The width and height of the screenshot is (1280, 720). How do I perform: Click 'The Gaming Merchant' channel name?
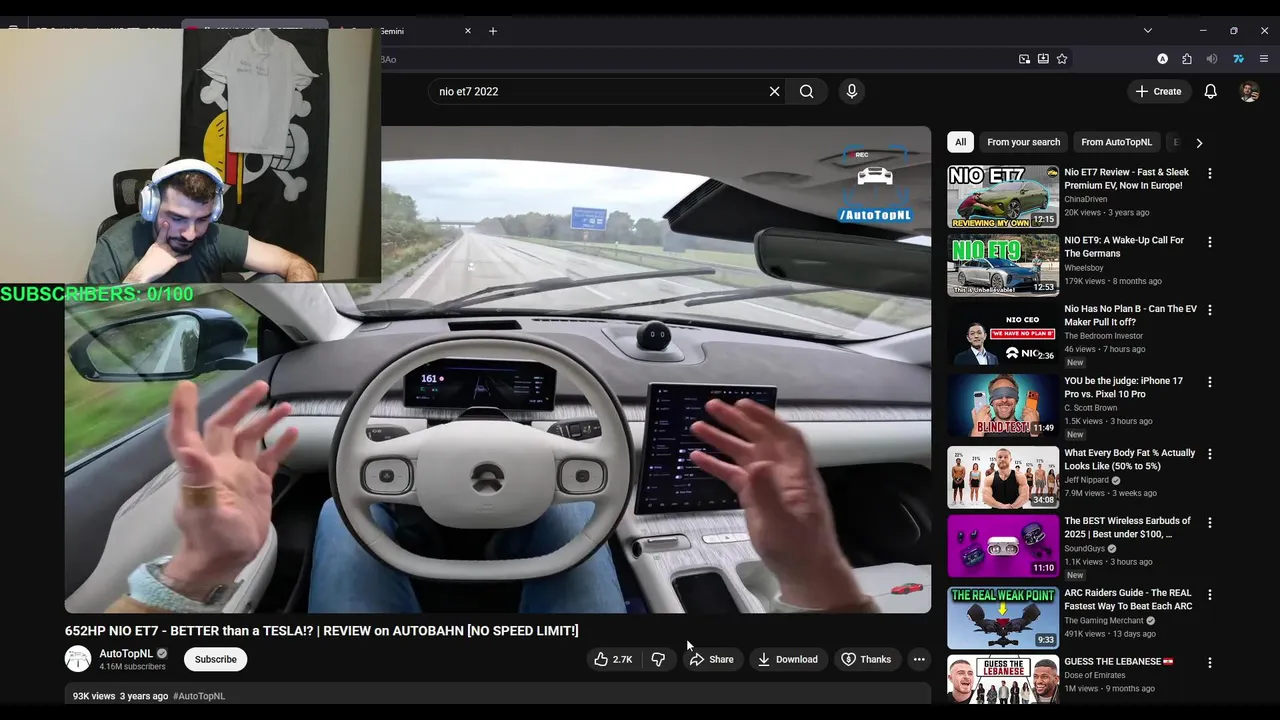pos(1106,621)
